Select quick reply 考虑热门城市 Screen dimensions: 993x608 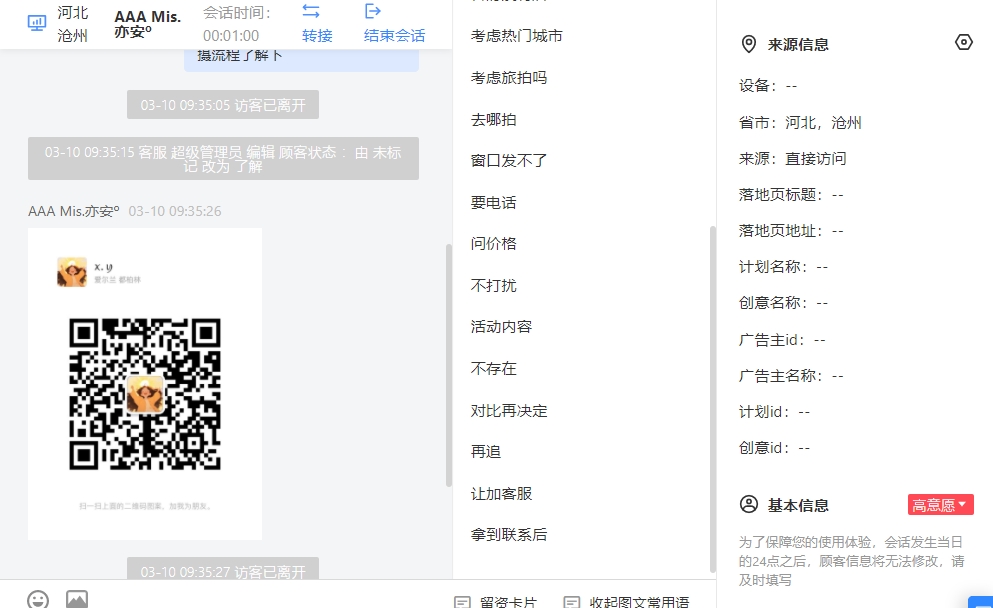pyautogui.click(x=517, y=36)
